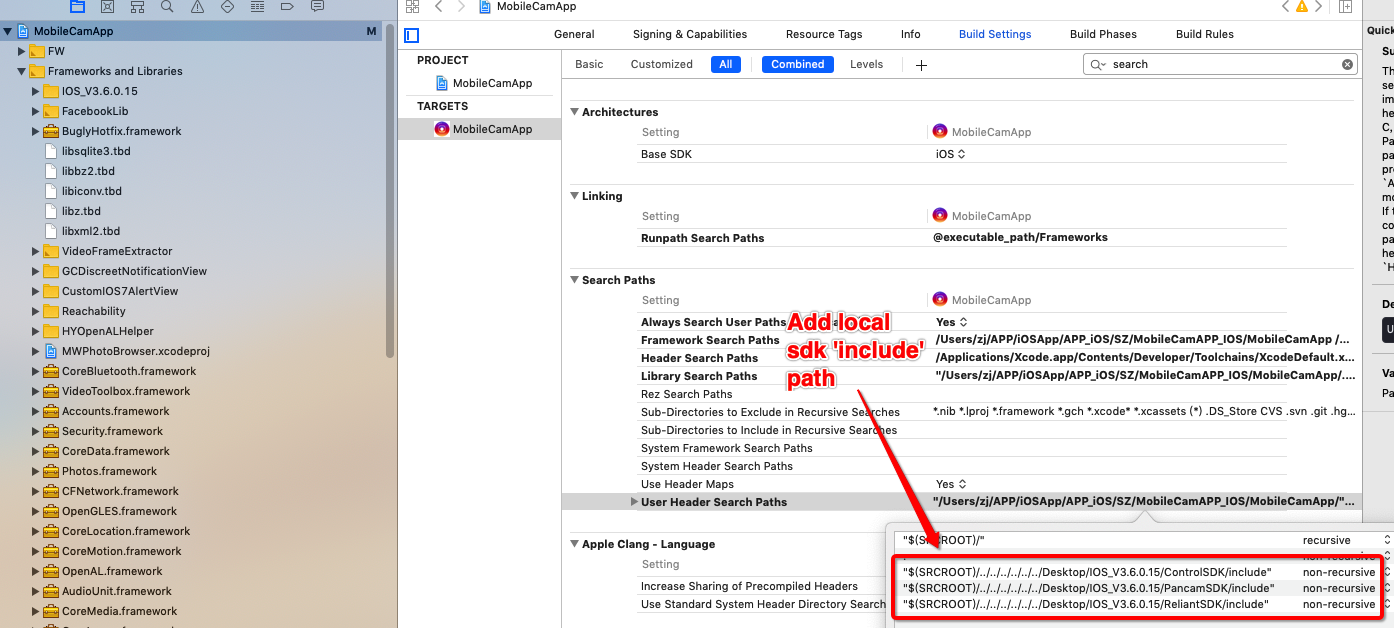This screenshot has width=1394, height=628.
Task: Show Customized build settings filter
Action: pyautogui.click(x=661, y=64)
